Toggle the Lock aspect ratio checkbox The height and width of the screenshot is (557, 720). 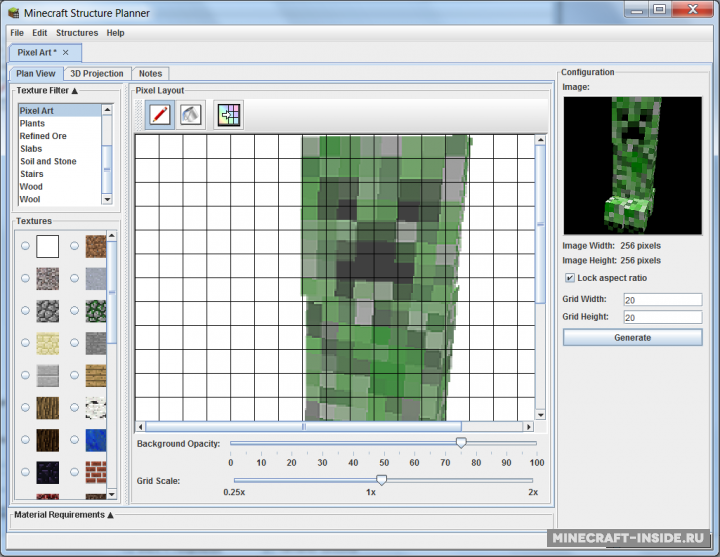pos(569,278)
